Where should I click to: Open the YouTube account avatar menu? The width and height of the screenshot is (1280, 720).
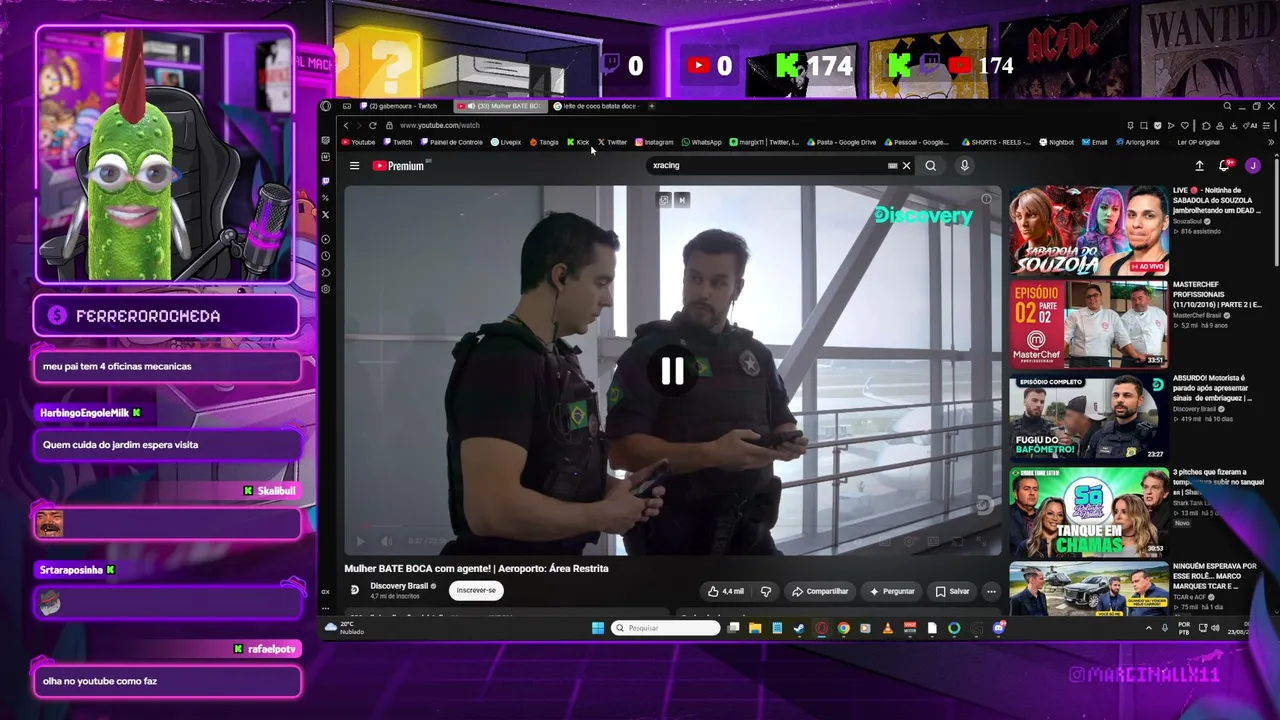click(x=1252, y=166)
